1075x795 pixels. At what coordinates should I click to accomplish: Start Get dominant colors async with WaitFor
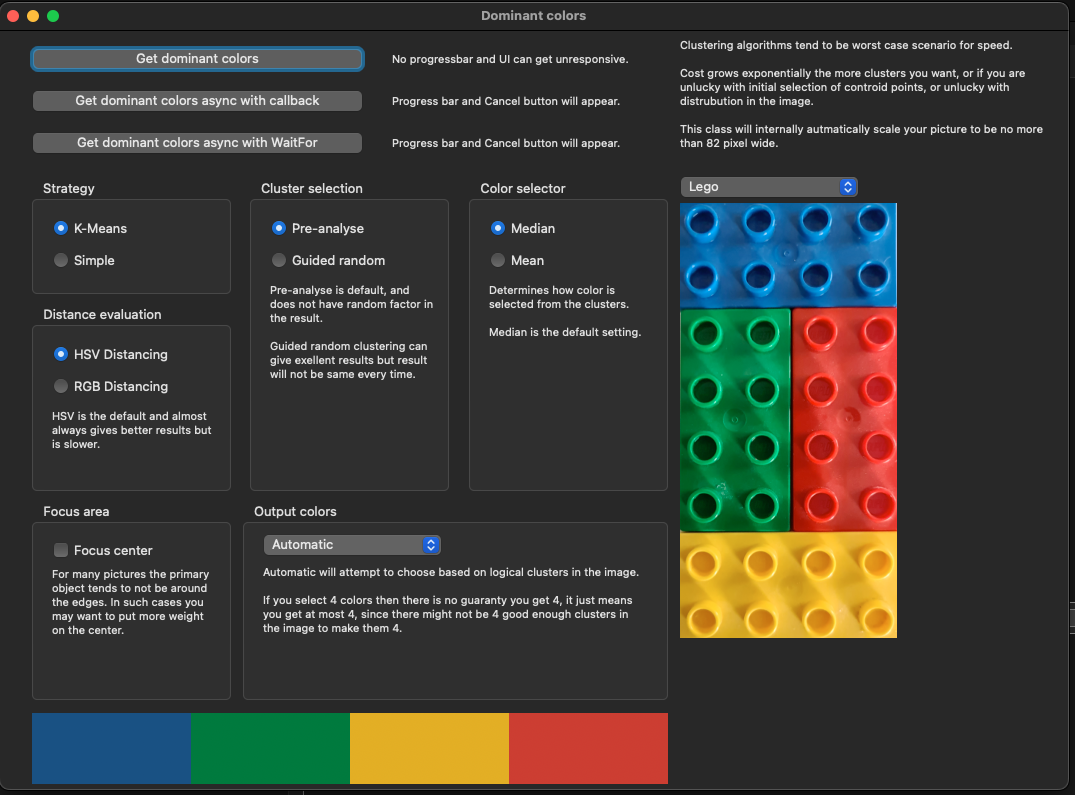pos(197,143)
